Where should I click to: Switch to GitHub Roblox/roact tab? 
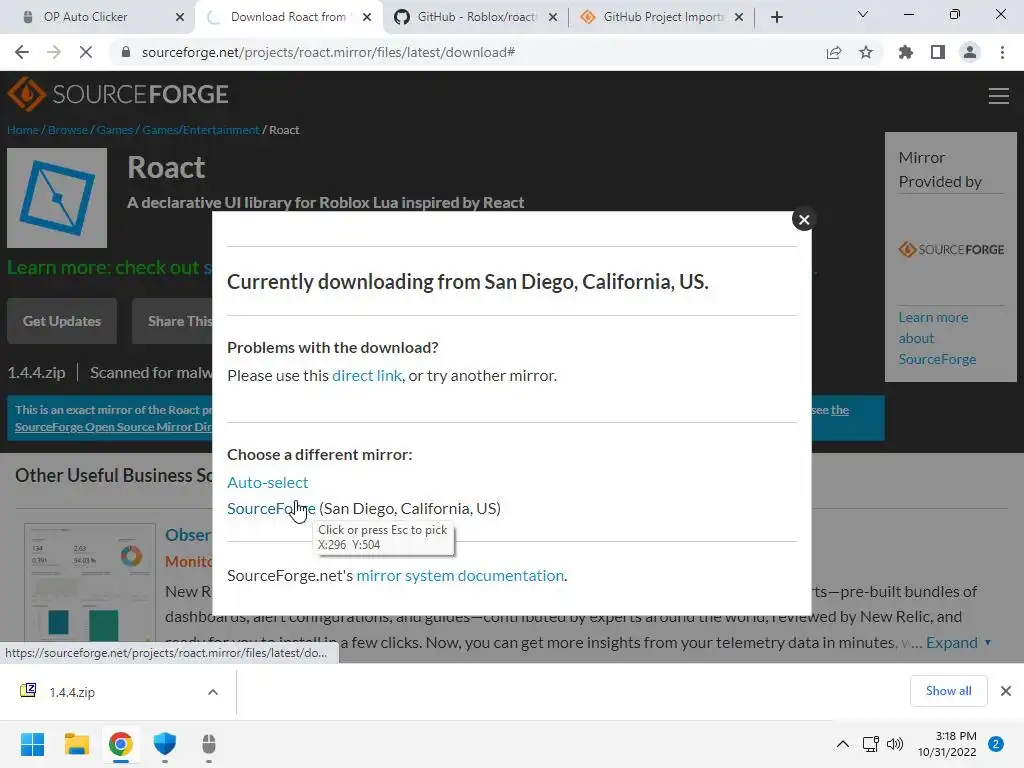point(477,17)
